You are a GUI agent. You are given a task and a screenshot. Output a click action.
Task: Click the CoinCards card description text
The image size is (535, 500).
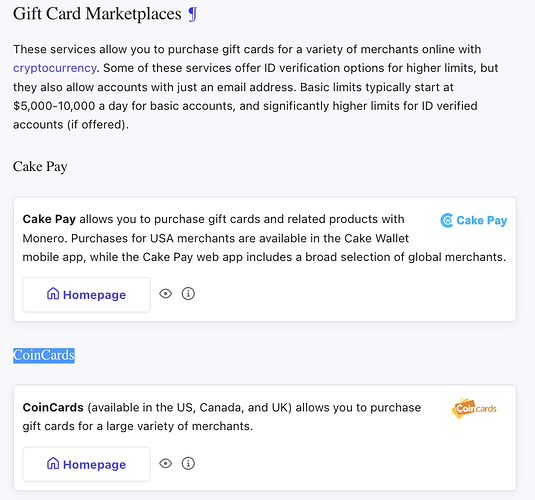(222, 417)
